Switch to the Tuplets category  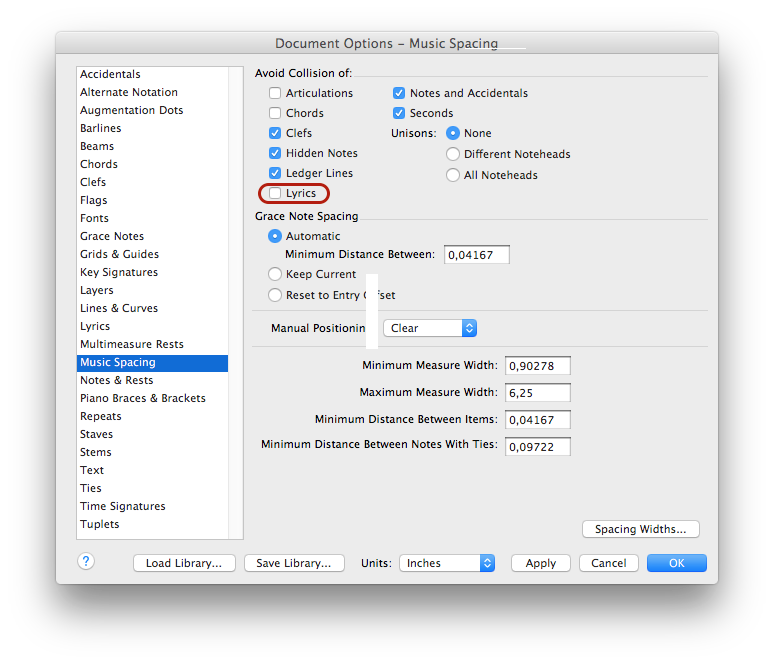tap(100, 524)
